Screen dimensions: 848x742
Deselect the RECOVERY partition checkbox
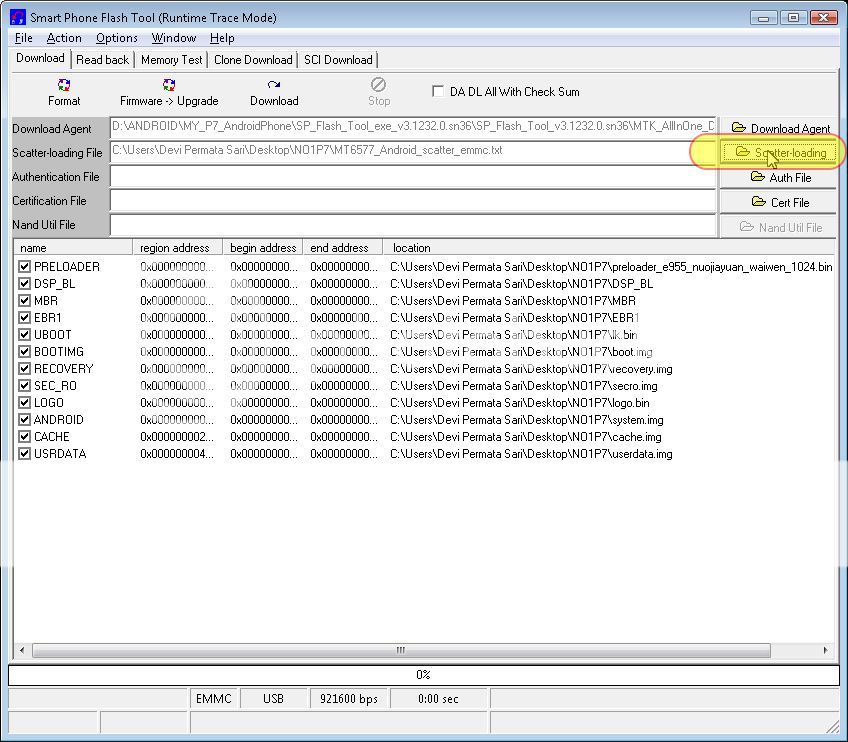pyautogui.click(x=25, y=369)
